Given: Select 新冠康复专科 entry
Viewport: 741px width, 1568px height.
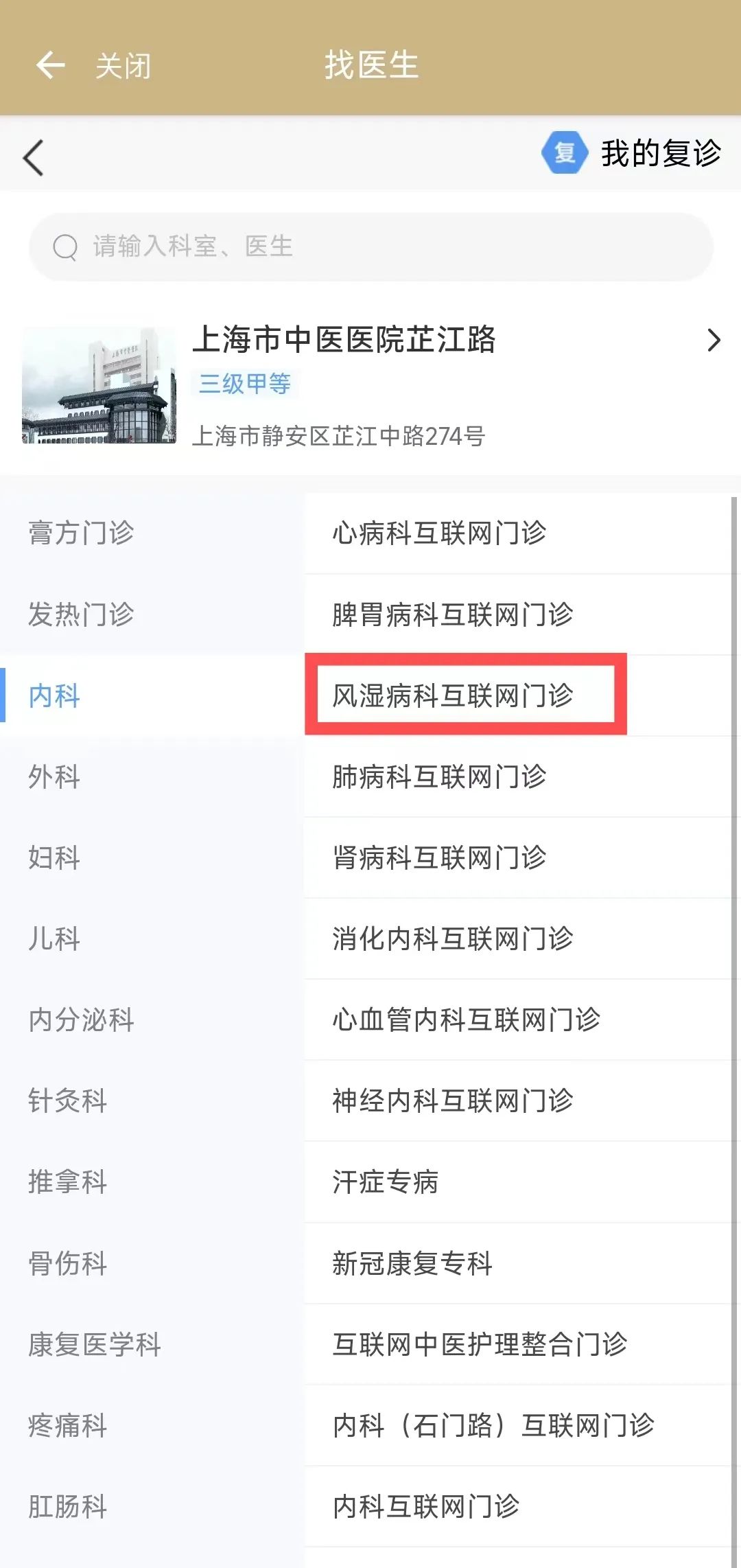Looking at the screenshot, I should [412, 1263].
